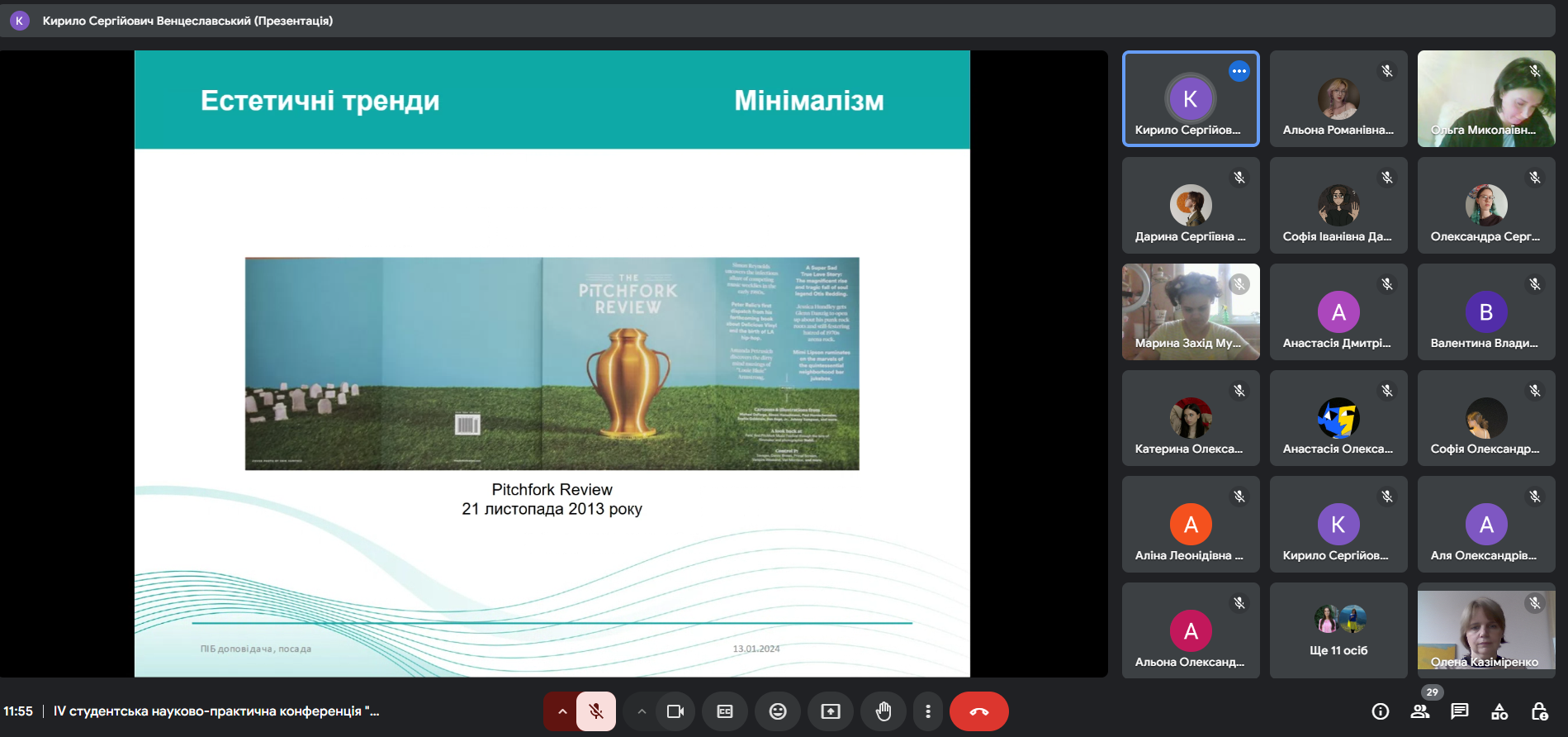Click the present screen icon

point(831,711)
